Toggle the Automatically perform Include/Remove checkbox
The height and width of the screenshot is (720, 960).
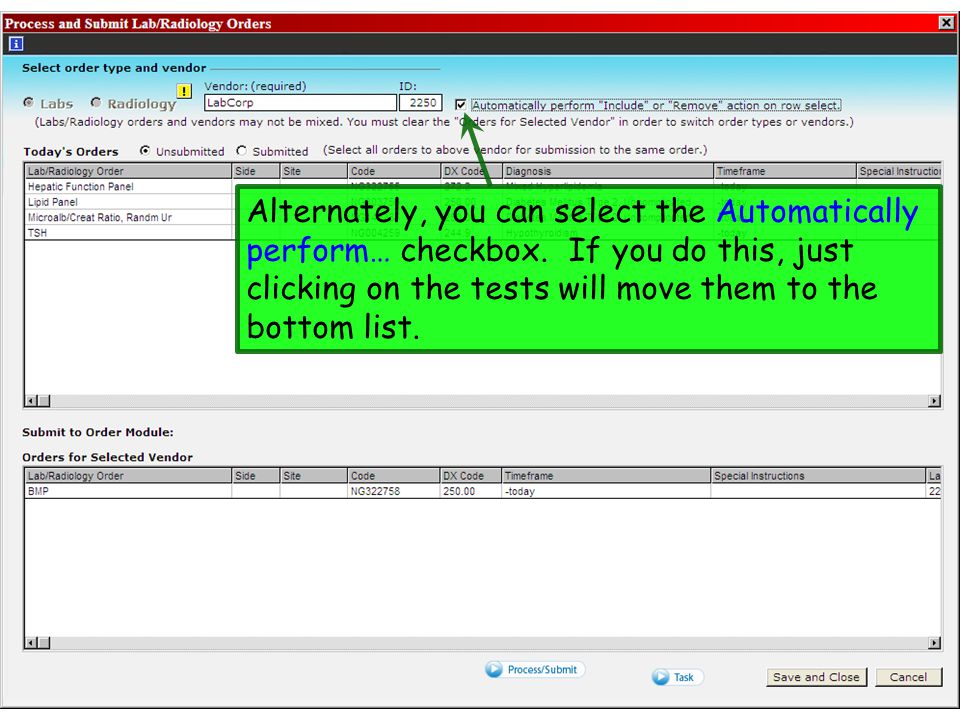tap(460, 105)
